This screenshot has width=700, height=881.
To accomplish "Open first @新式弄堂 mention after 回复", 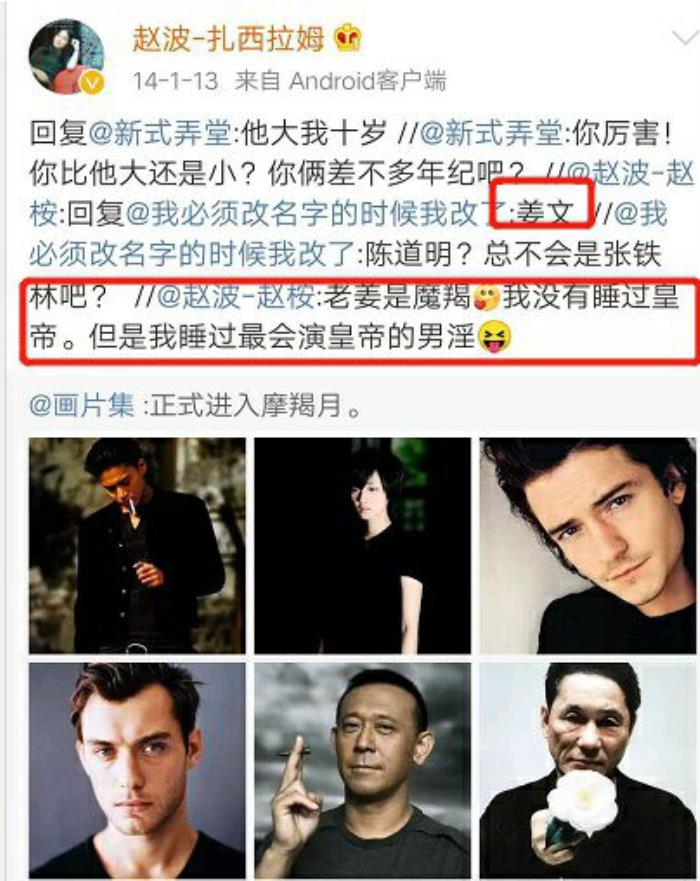I will pyautogui.click(x=160, y=134).
